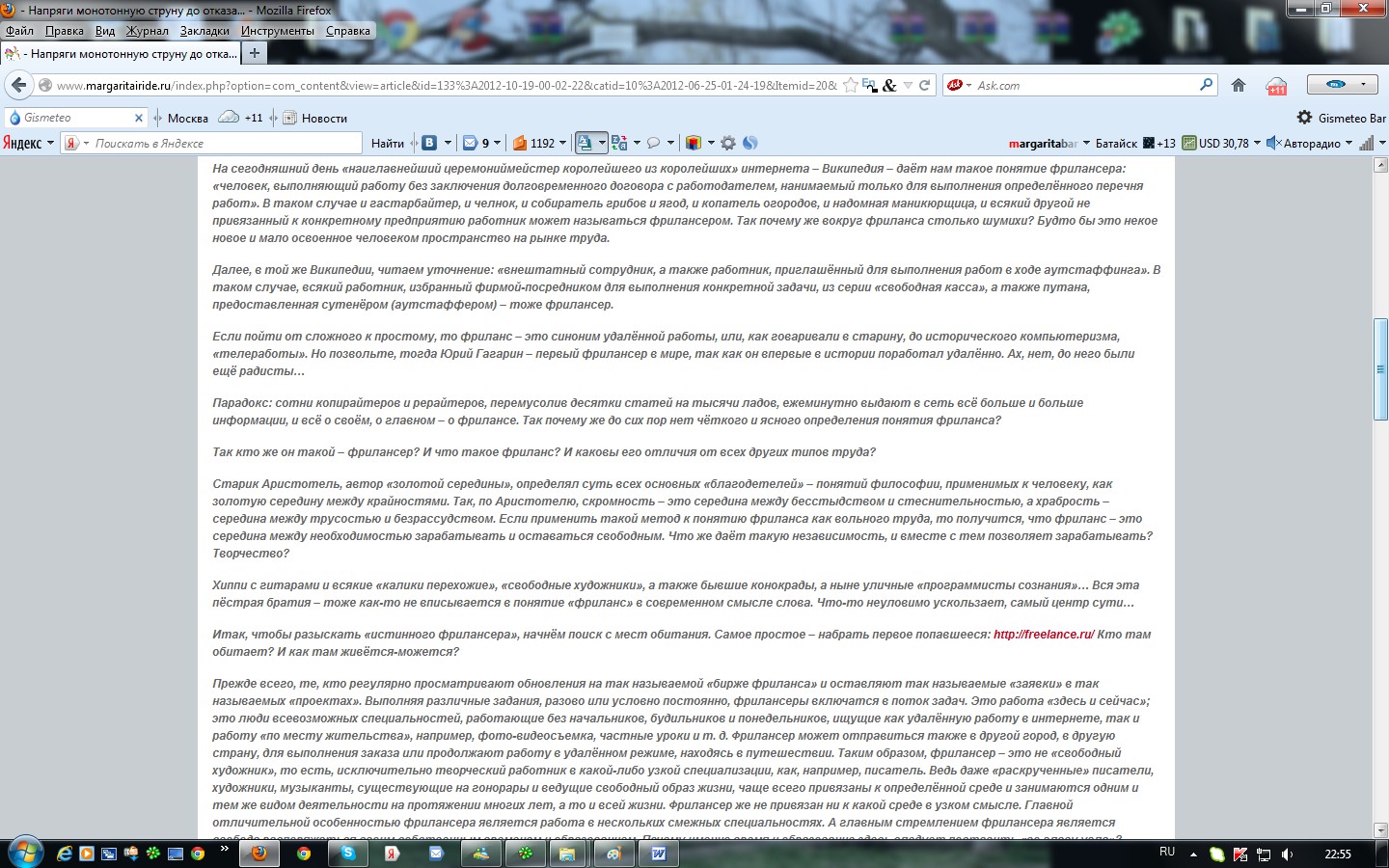
Task: Bookmark this page with the star icon
Action: click(x=850, y=85)
